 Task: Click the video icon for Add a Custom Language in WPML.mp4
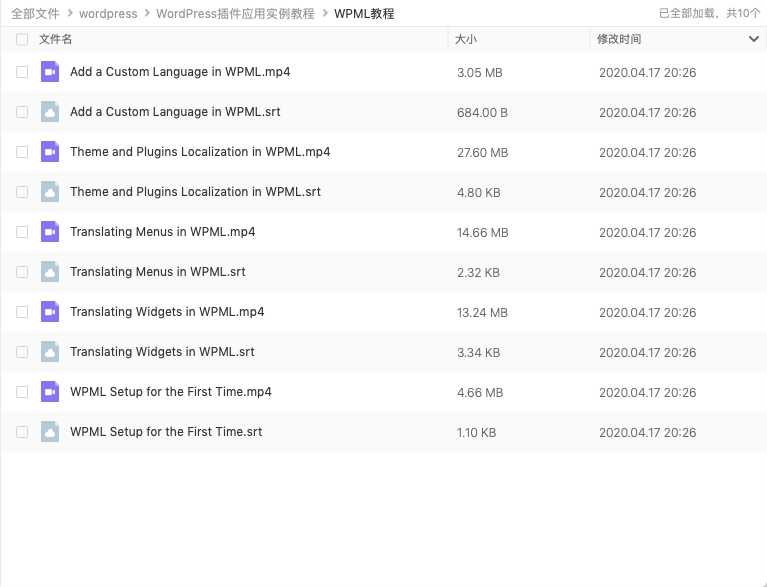coord(50,72)
